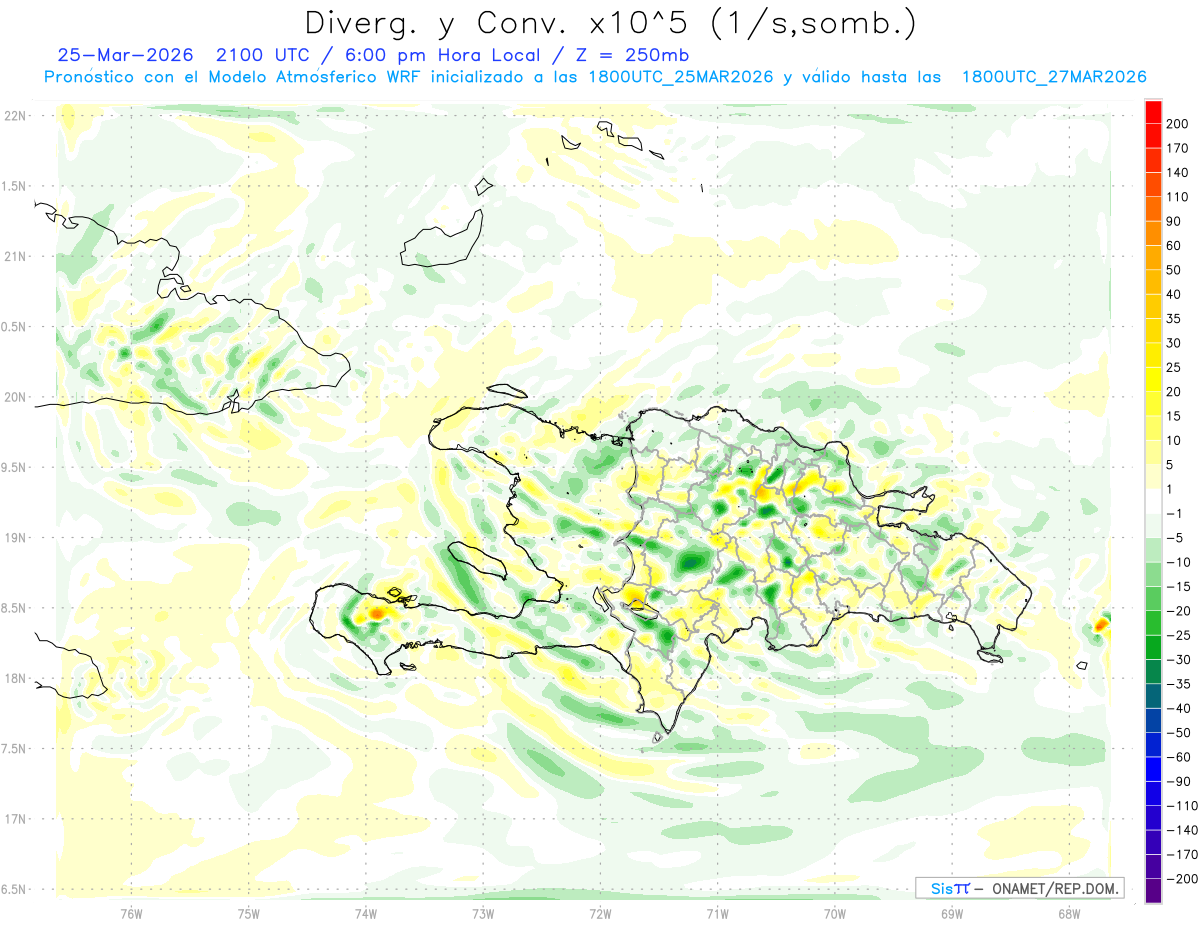
Task: Click the red-orange spot east of 68W
Action: [x=1101, y=625]
